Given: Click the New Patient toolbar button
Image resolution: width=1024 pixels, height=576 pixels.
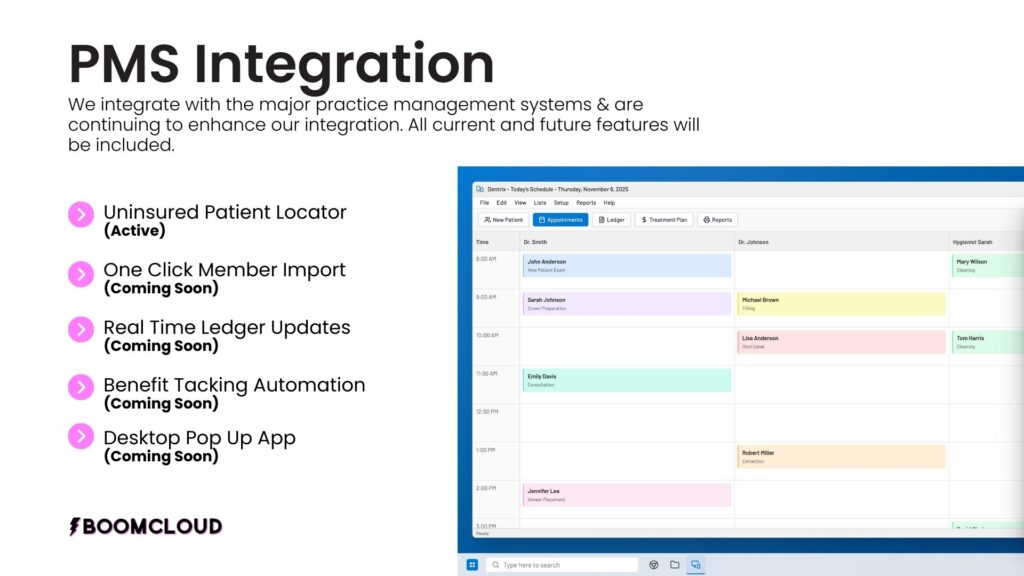Looking at the screenshot, I should tap(504, 220).
